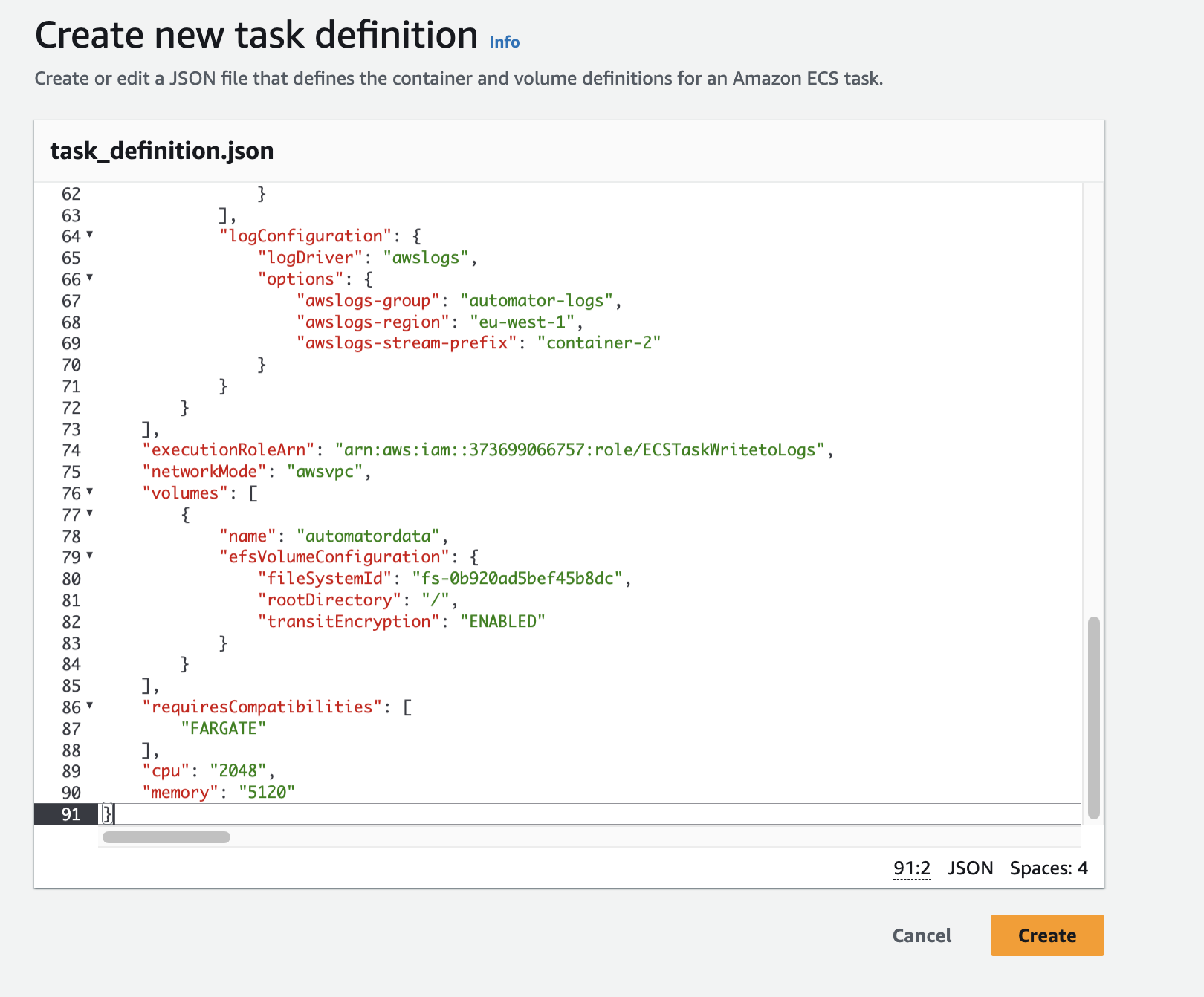Click the "FARGATE" compatibility string
This screenshot has width=1204, height=997.
pos(223,729)
